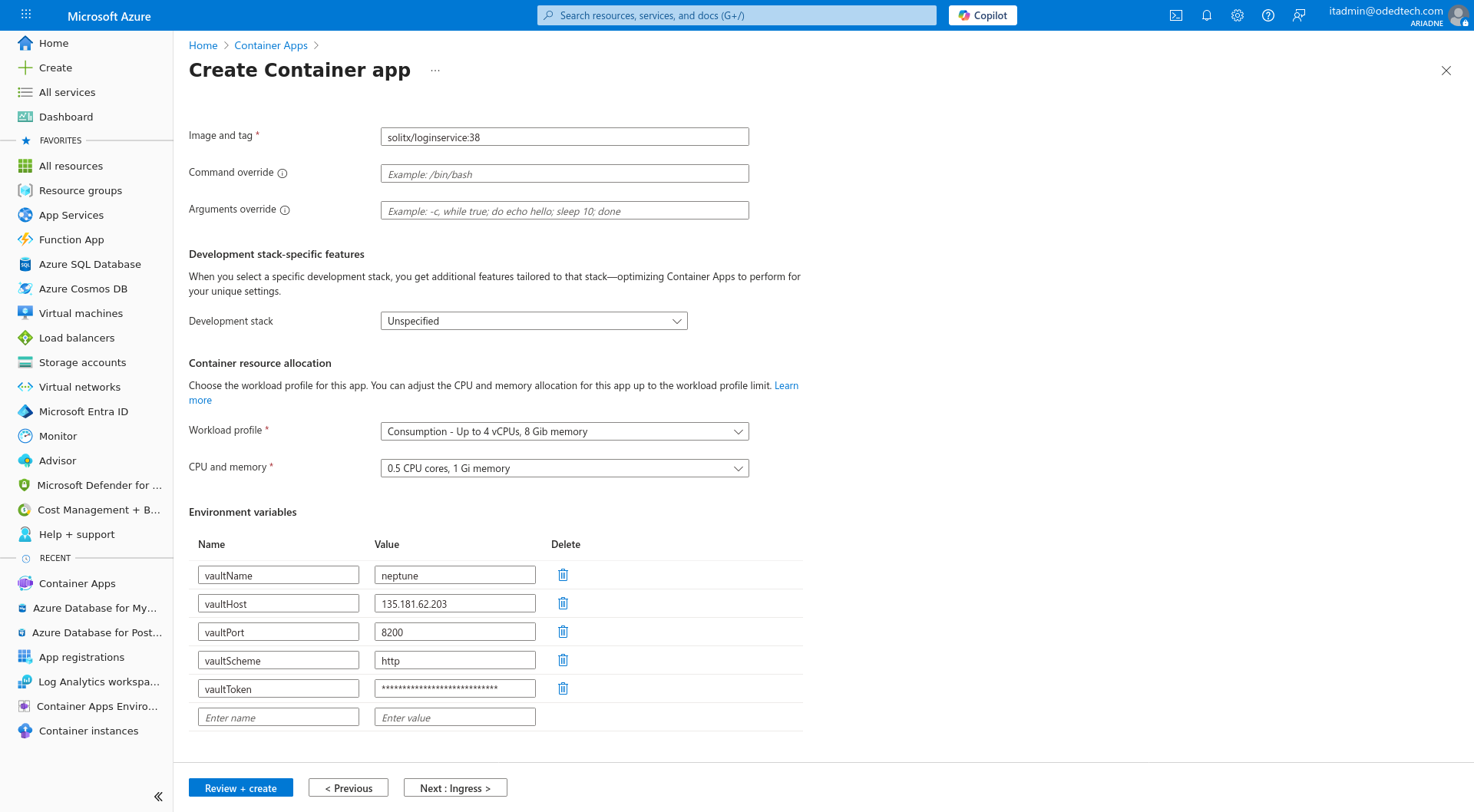Click the Command override field
The image size is (1474, 812).
(x=564, y=173)
